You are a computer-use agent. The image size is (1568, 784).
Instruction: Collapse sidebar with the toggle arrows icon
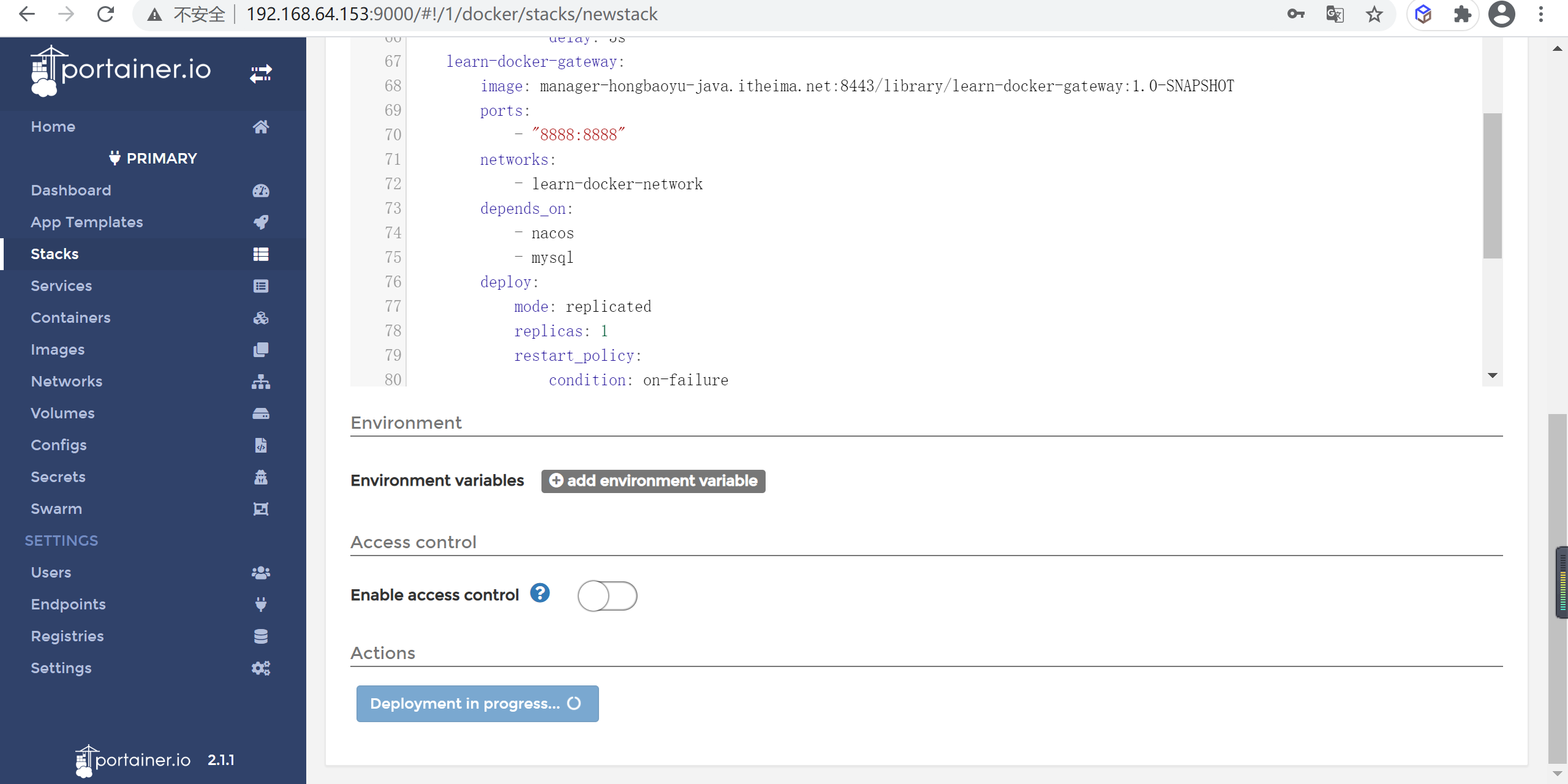point(260,73)
